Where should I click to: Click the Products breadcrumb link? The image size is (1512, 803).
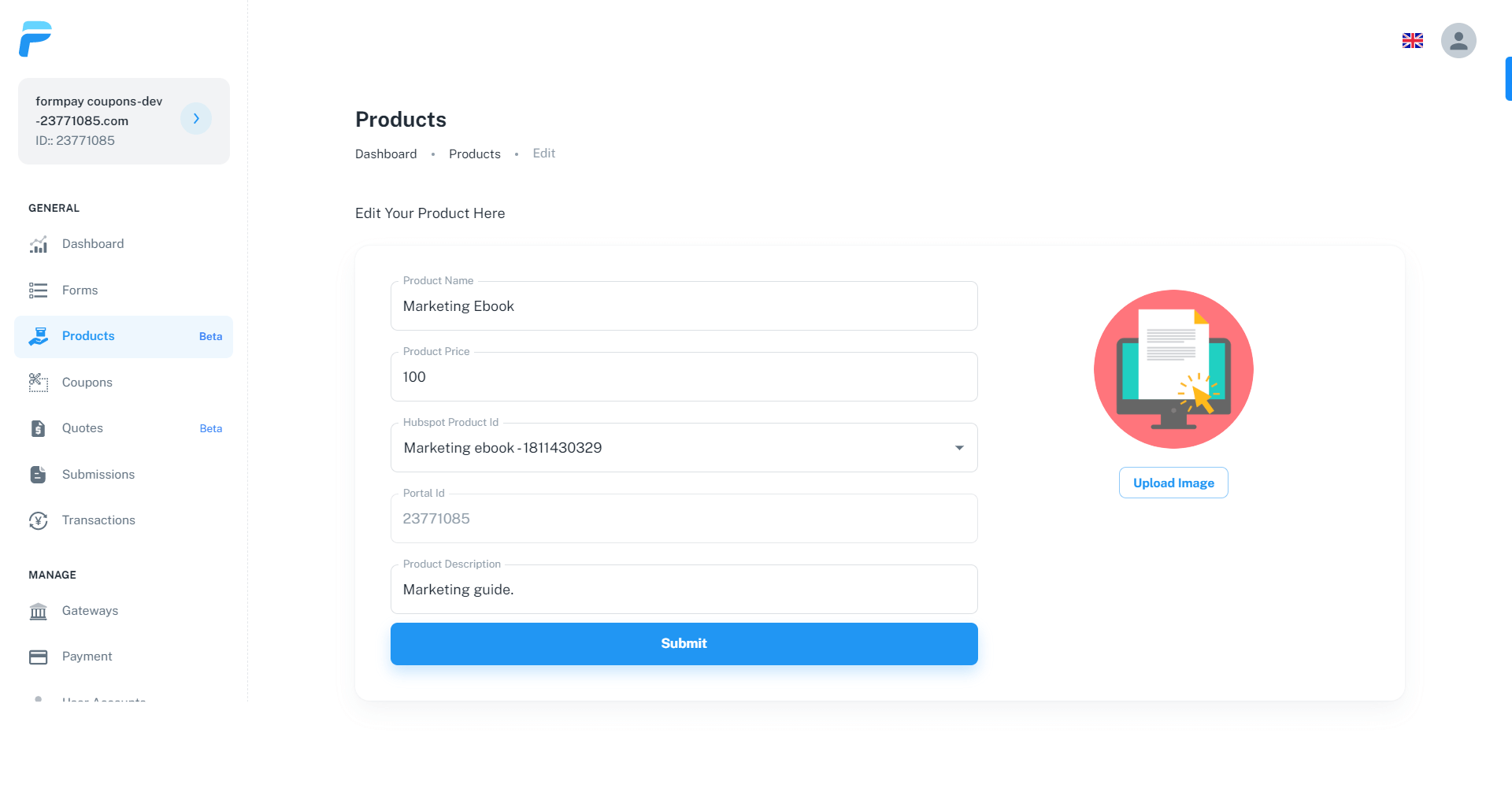[474, 154]
